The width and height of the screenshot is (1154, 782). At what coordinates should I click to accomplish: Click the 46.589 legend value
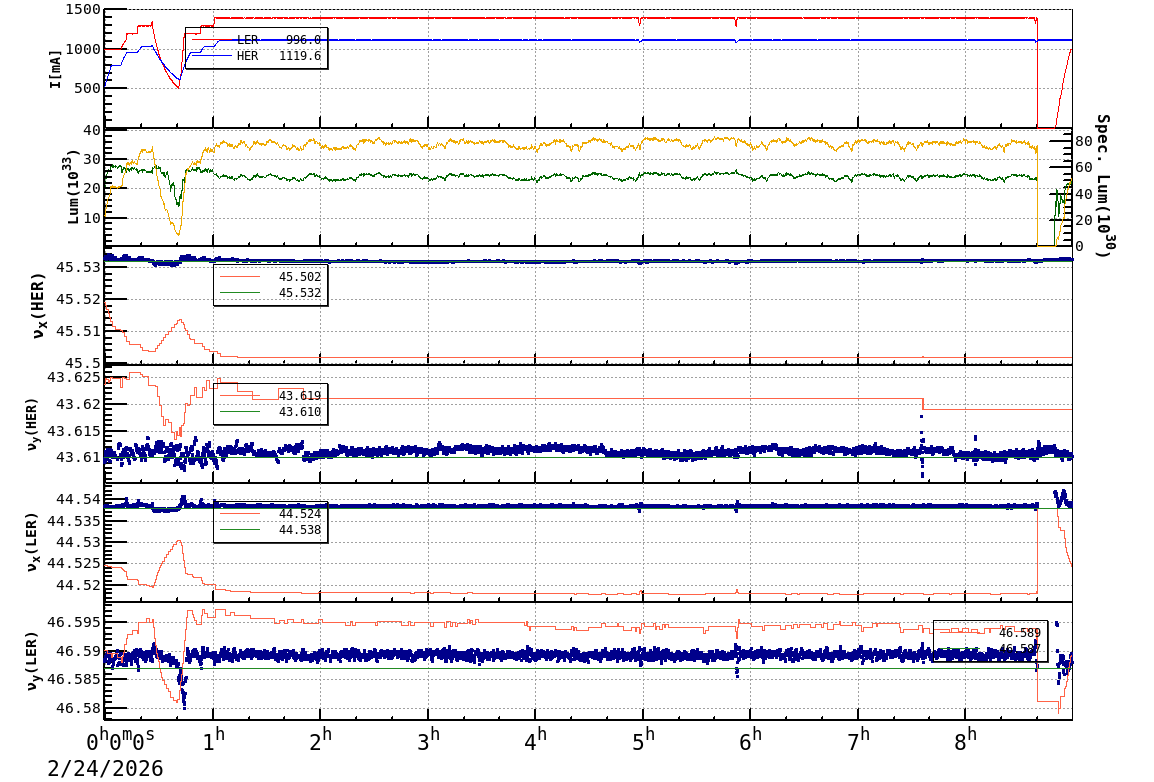(1019, 633)
